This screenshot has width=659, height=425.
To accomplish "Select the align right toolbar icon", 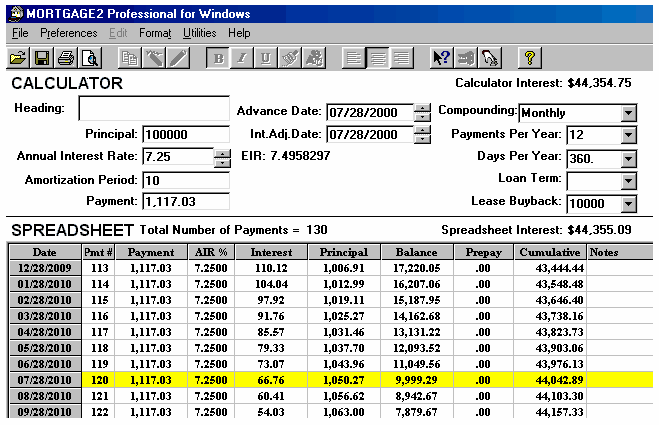I will coord(401,58).
